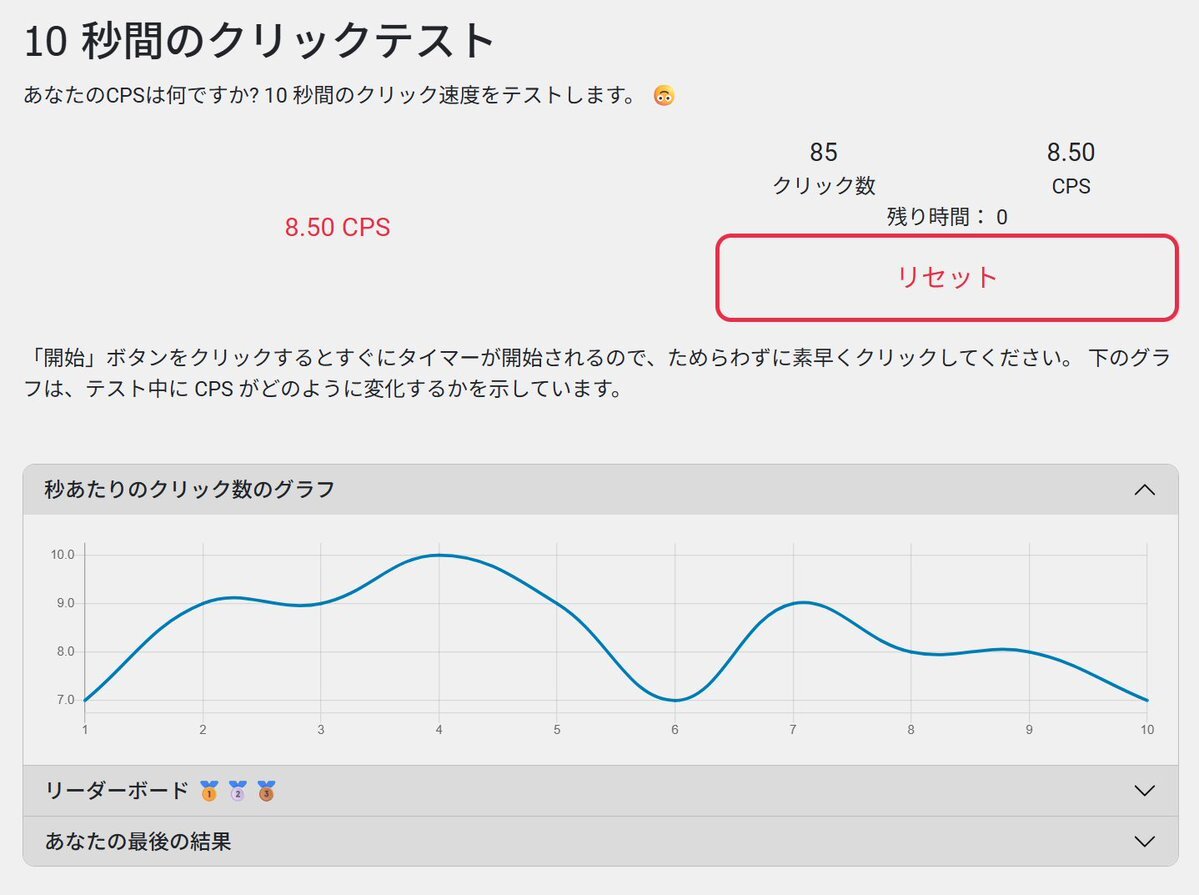The image size is (1199, 895).
Task: Click the graph peak at second 4
Action: pyautogui.click(x=439, y=555)
